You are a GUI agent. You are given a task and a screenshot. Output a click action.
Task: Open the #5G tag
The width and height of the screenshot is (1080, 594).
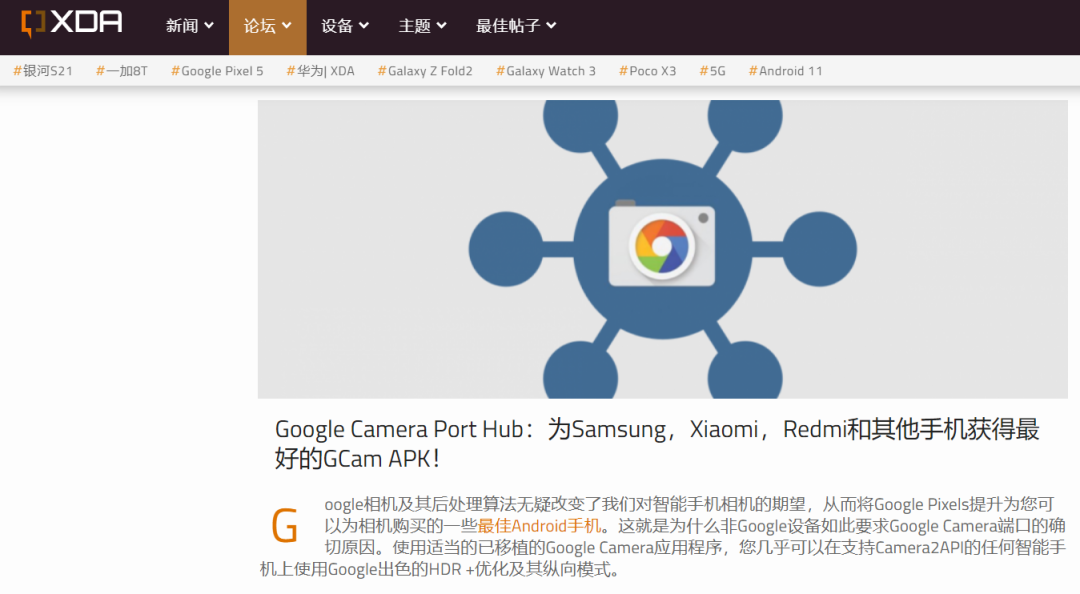point(712,71)
